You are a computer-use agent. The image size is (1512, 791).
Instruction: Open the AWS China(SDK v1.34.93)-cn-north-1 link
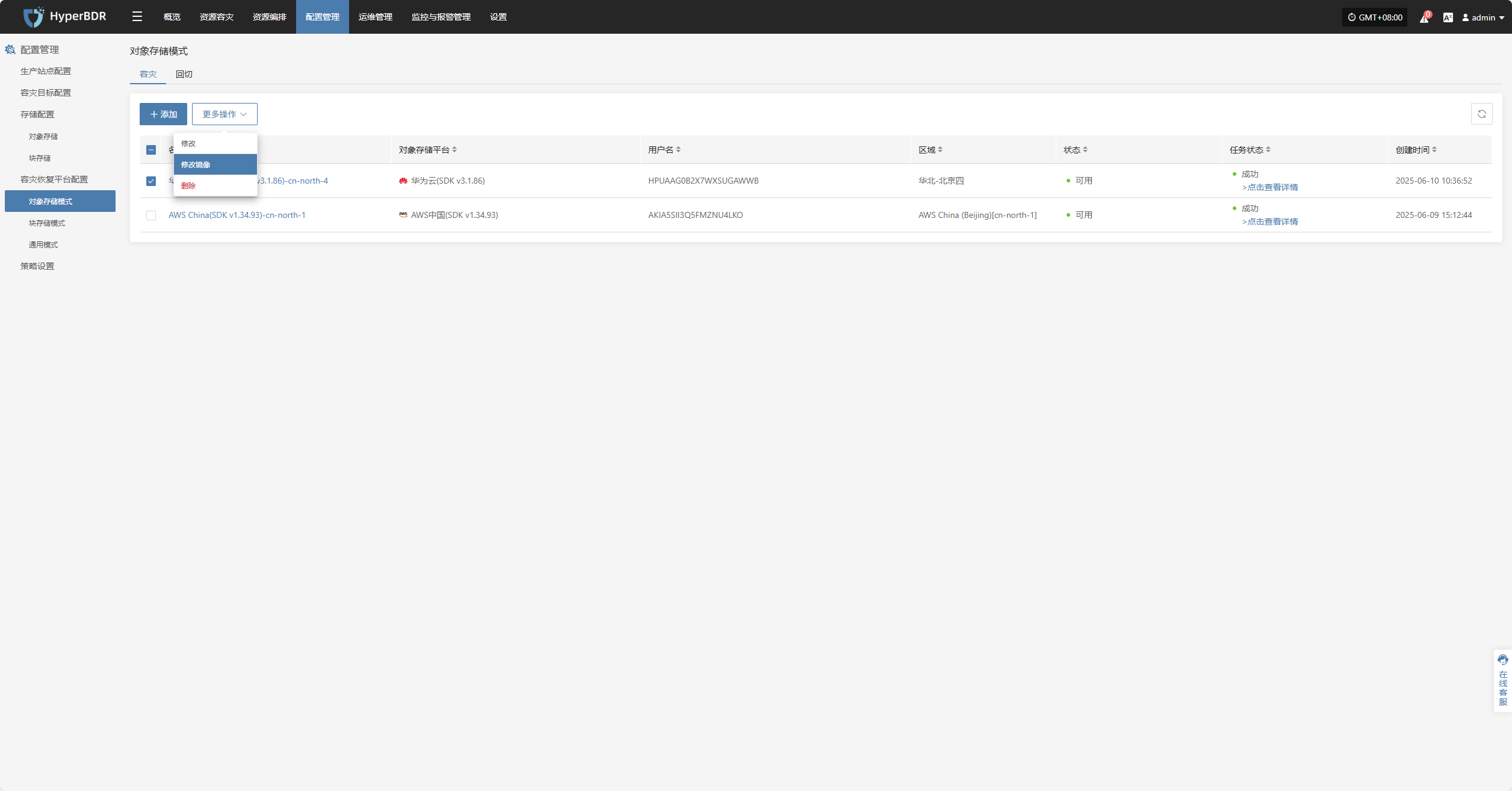[x=237, y=215]
